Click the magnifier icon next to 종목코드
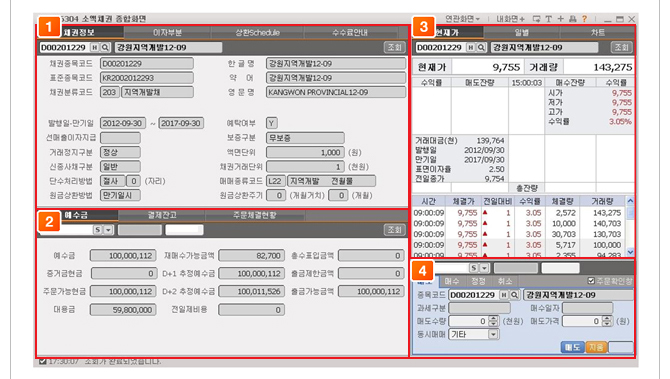The height and width of the screenshot is (379, 670). pyautogui.click(x=515, y=295)
